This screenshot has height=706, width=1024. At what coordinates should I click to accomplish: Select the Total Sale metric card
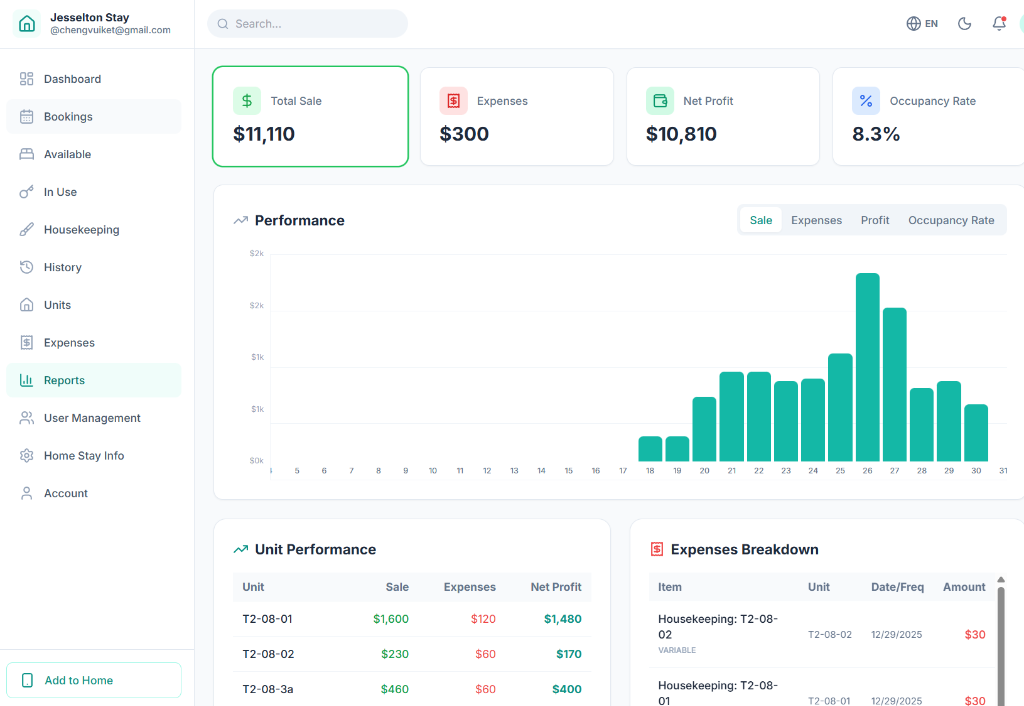310,116
